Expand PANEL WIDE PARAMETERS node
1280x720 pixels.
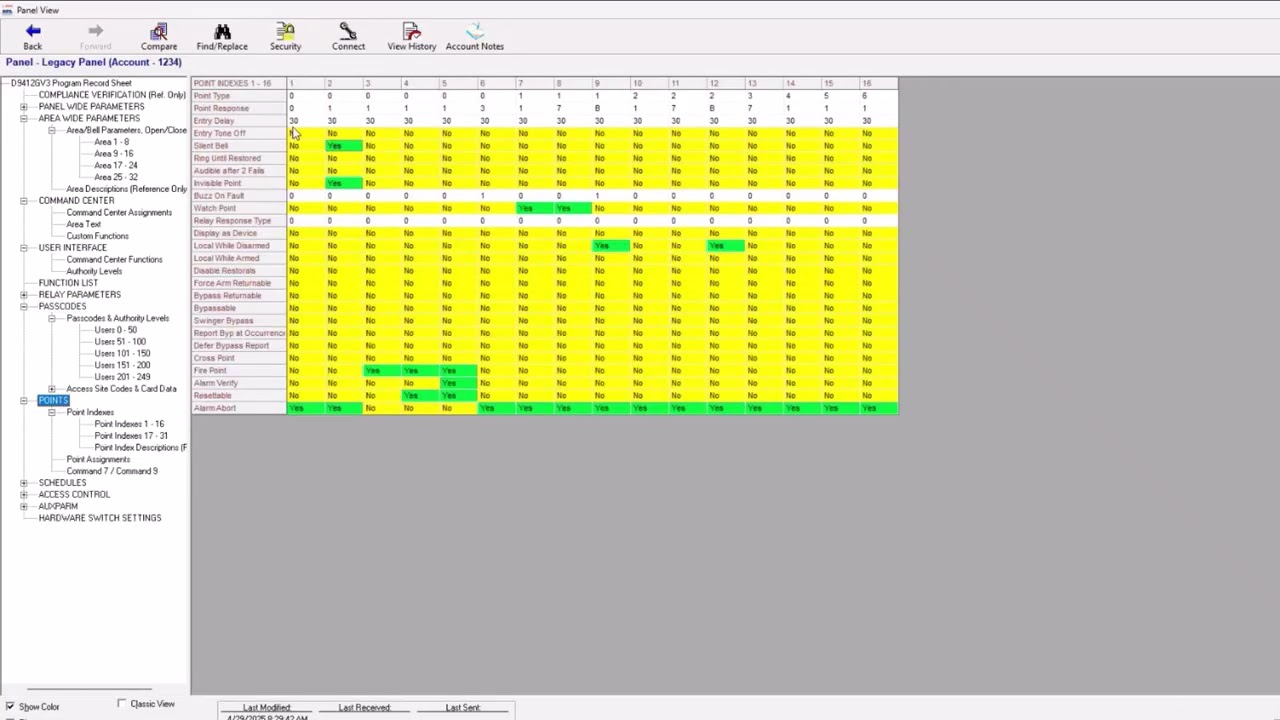[x=24, y=107]
